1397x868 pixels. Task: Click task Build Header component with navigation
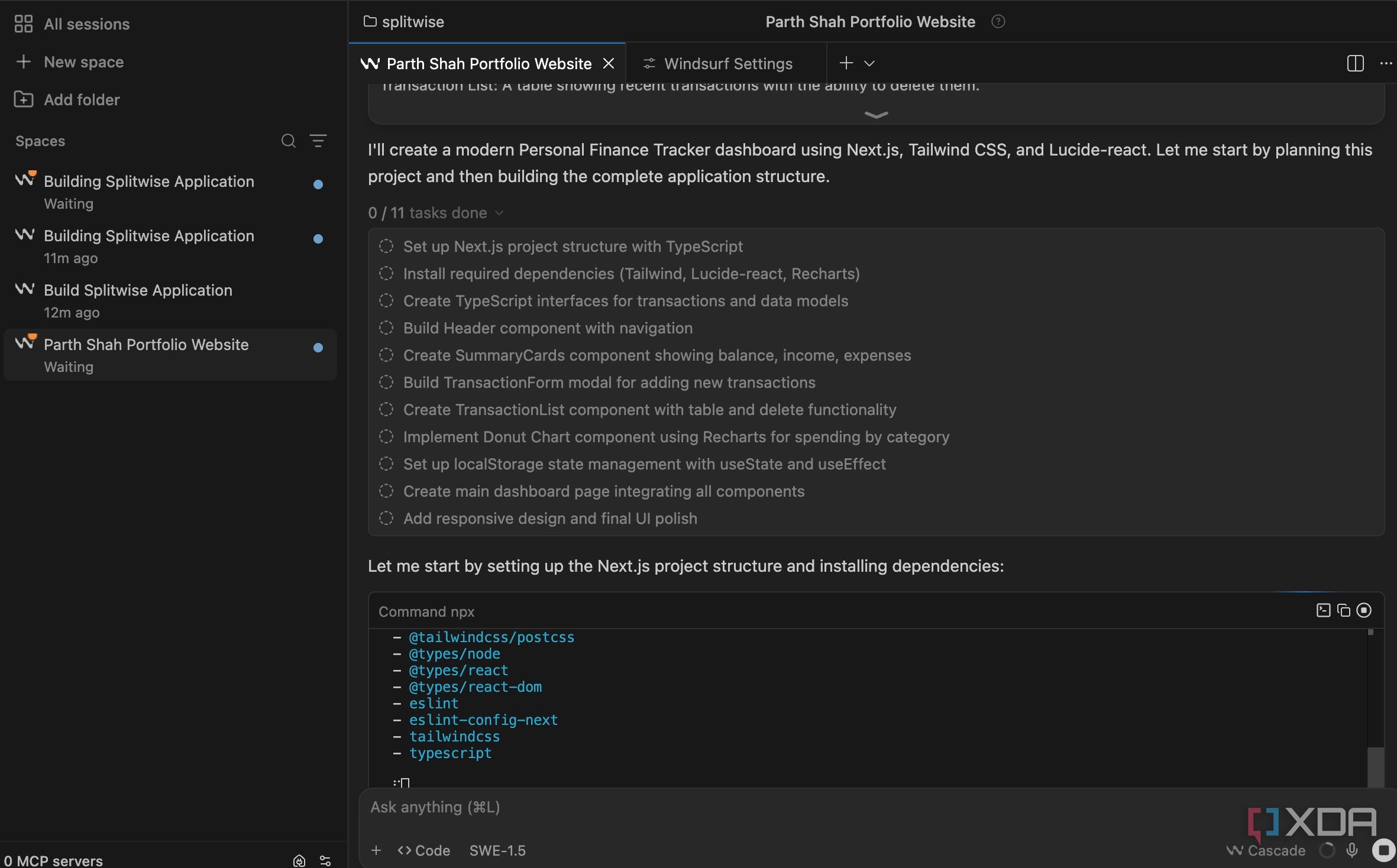[x=548, y=328]
